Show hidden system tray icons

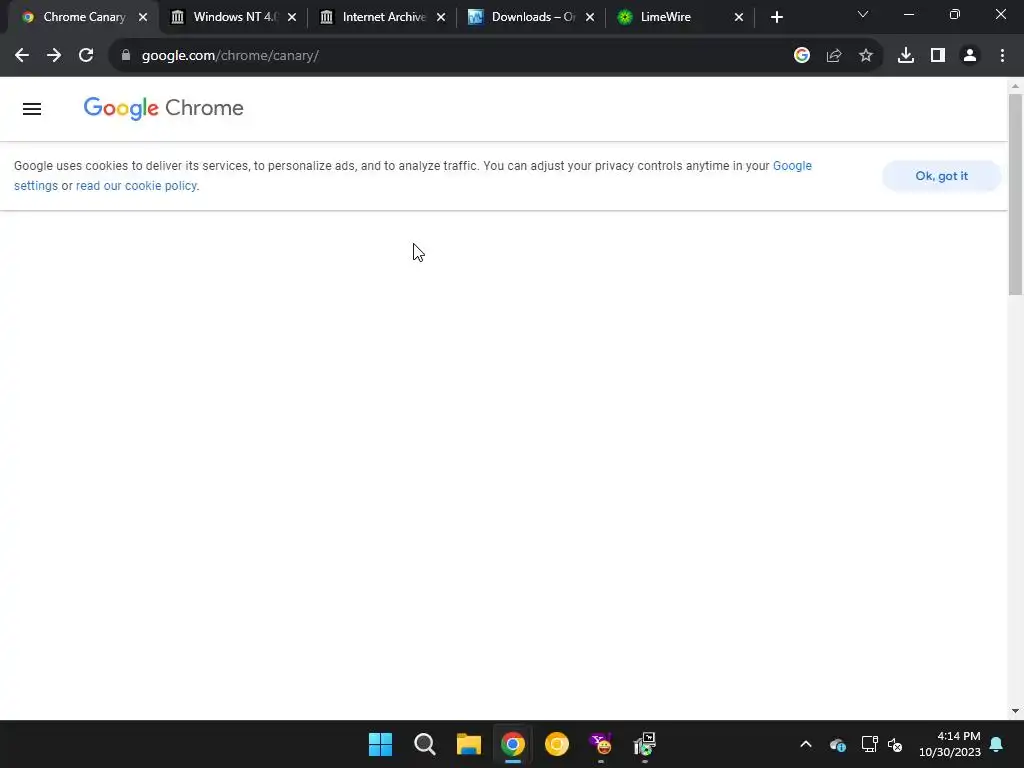(806, 744)
